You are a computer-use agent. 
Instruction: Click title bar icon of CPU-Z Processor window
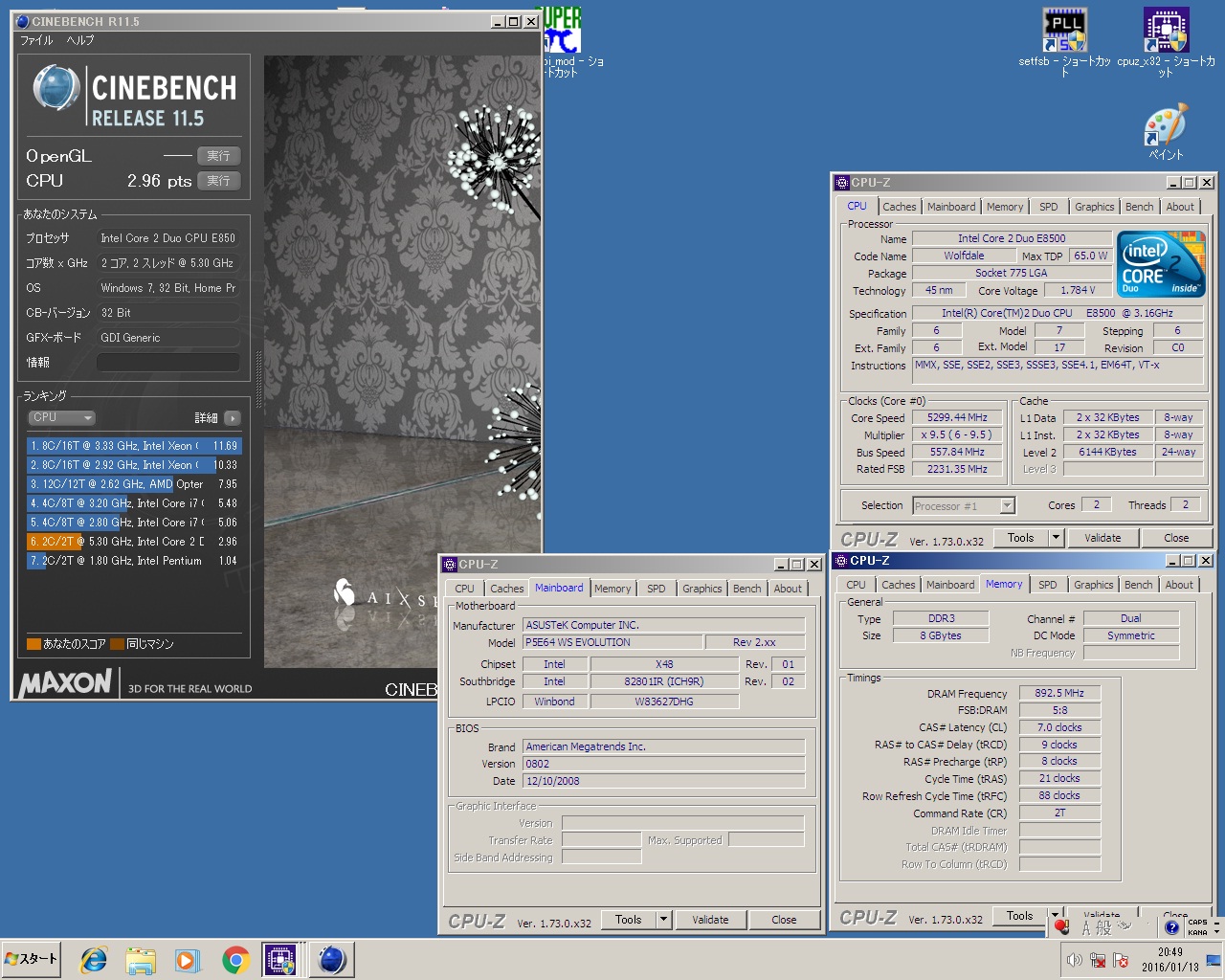click(x=841, y=182)
